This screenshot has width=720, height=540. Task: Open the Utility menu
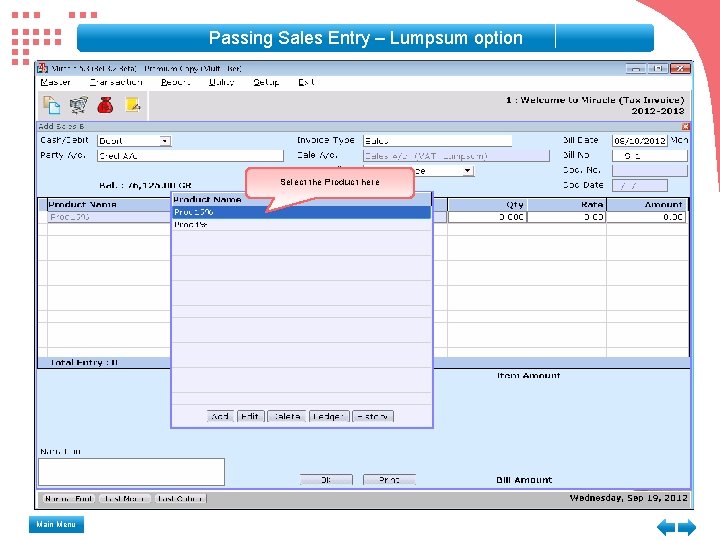coord(222,82)
